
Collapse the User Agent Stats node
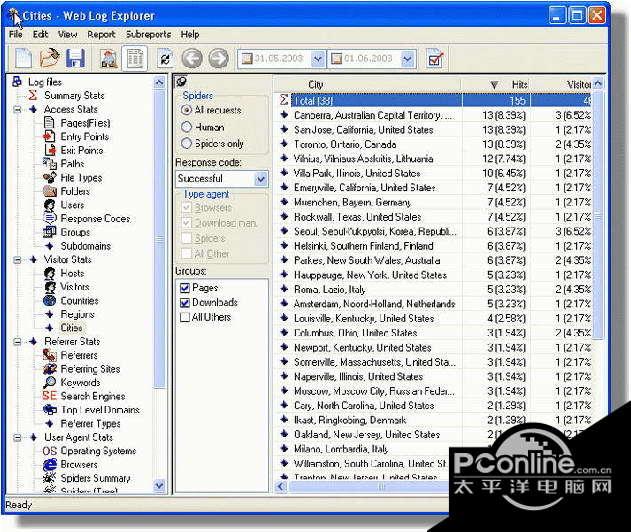click(x=17, y=437)
